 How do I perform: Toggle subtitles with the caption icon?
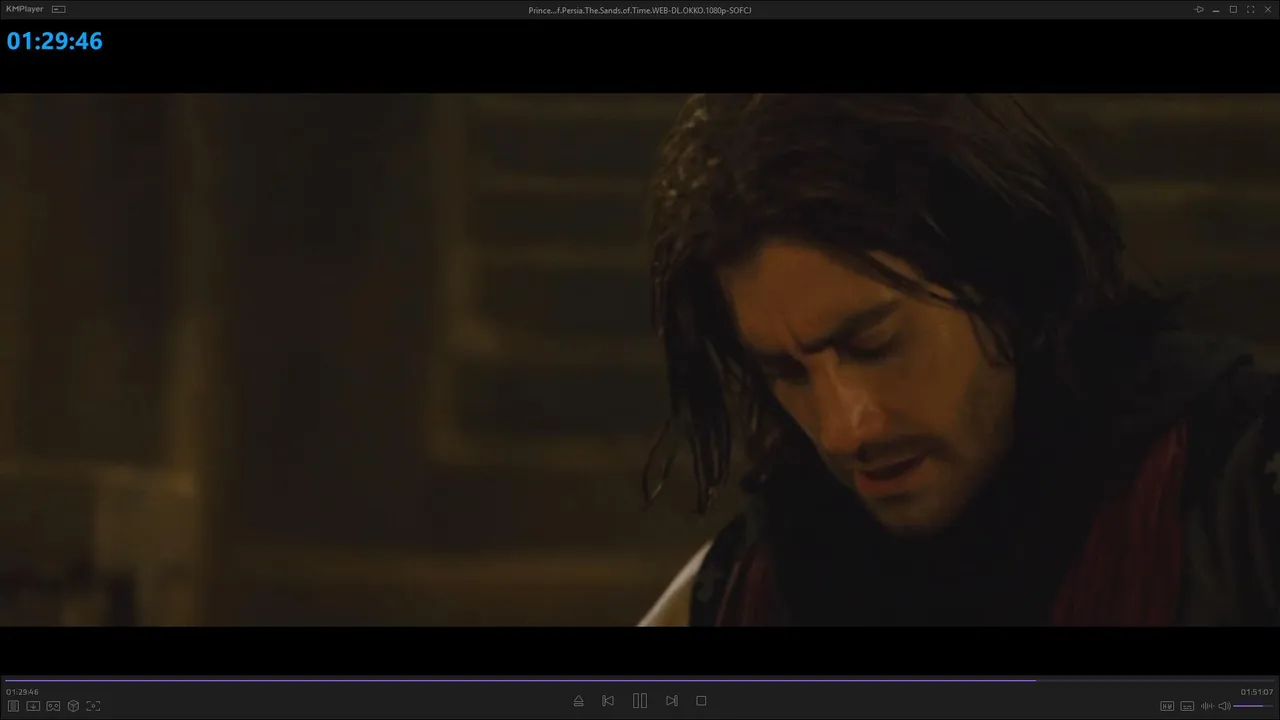tap(1187, 706)
